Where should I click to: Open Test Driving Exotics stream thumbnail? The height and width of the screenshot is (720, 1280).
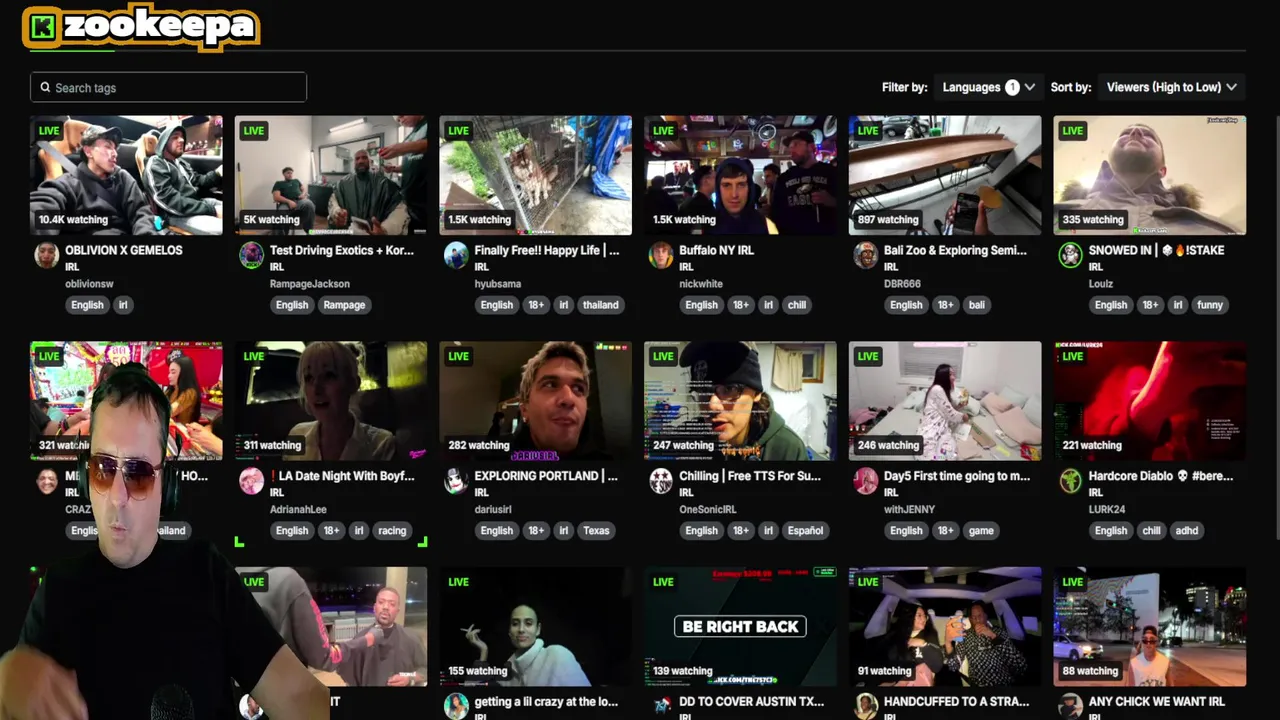pyautogui.click(x=331, y=175)
